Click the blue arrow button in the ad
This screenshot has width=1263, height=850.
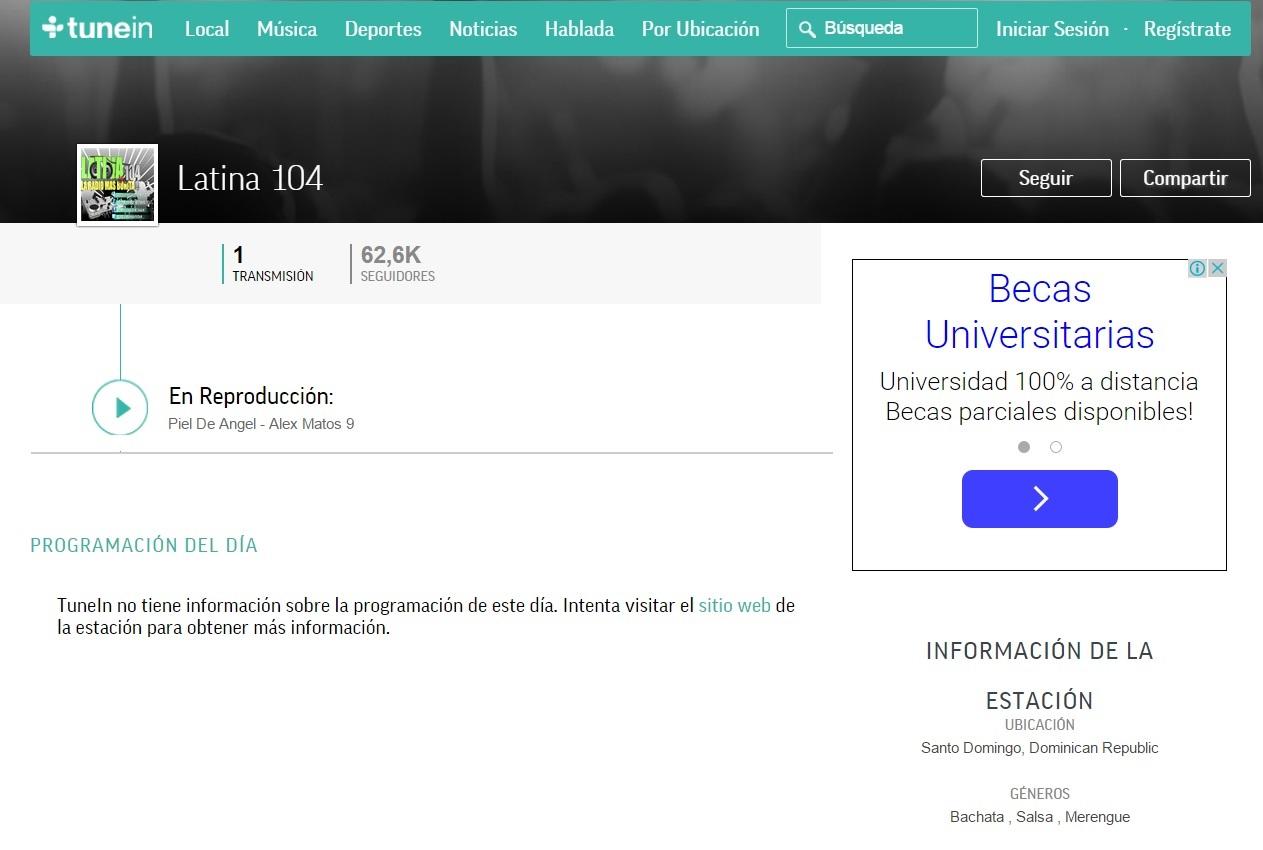click(1039, 499)
